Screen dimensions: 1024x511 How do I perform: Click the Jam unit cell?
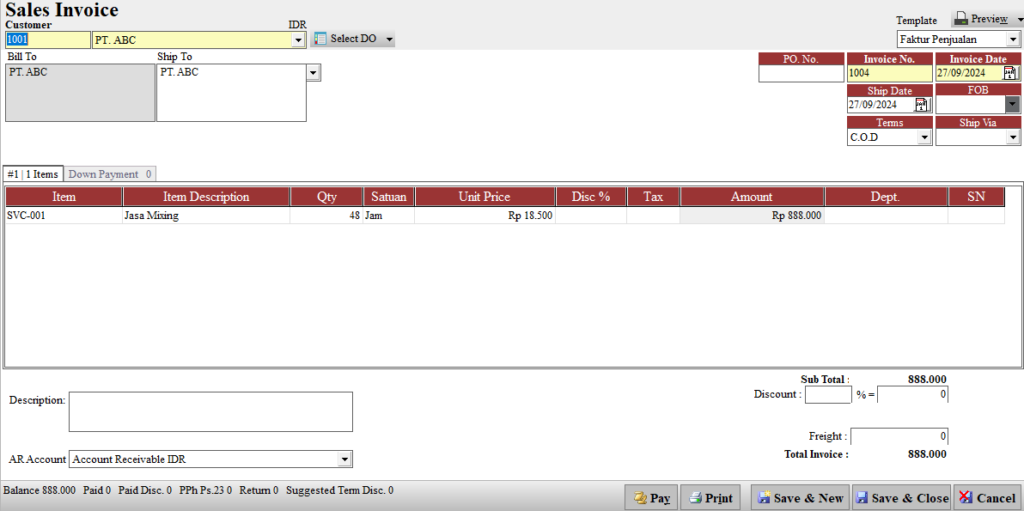389,216
